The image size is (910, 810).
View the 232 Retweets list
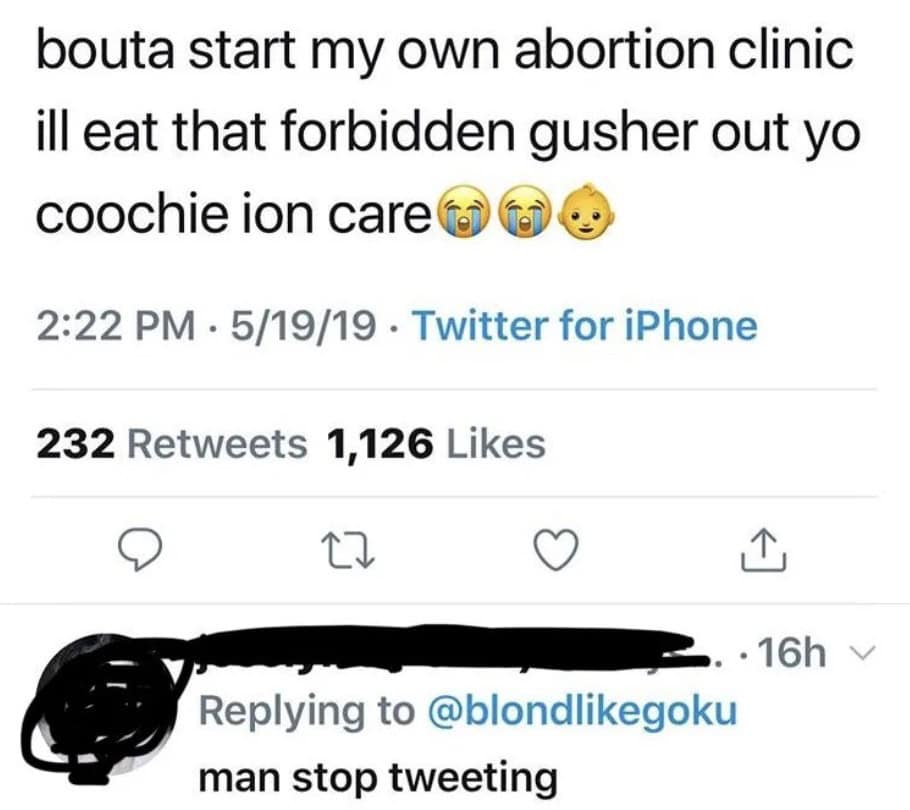172,444
